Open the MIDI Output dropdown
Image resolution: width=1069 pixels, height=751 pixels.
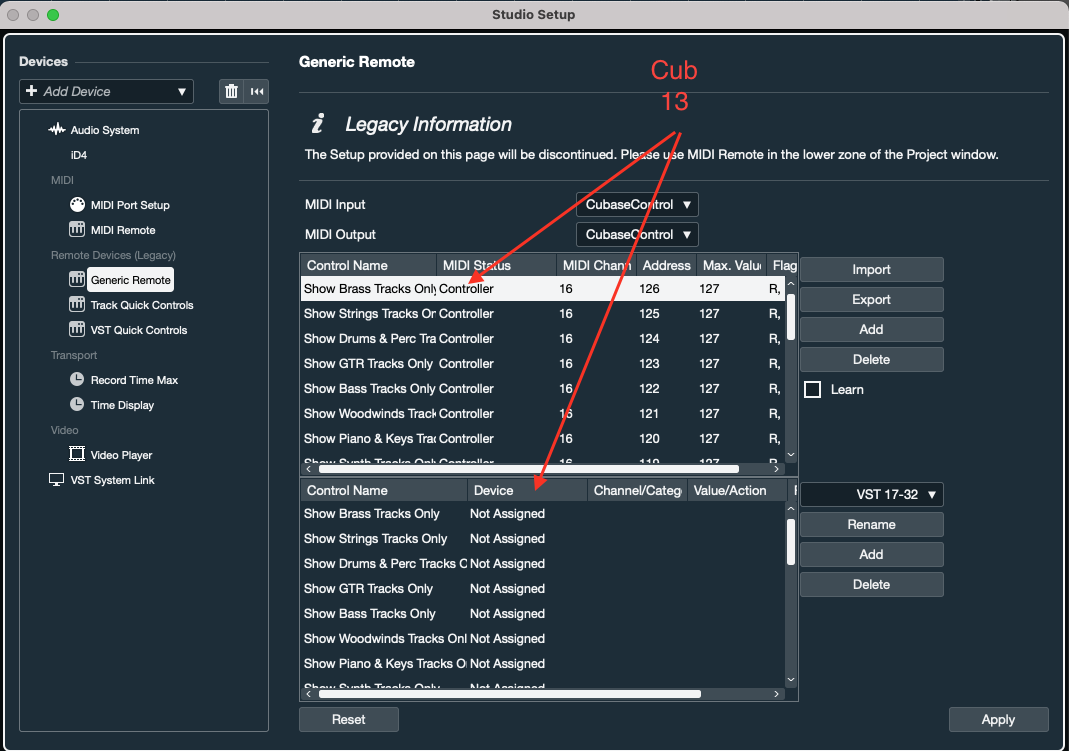637,234
